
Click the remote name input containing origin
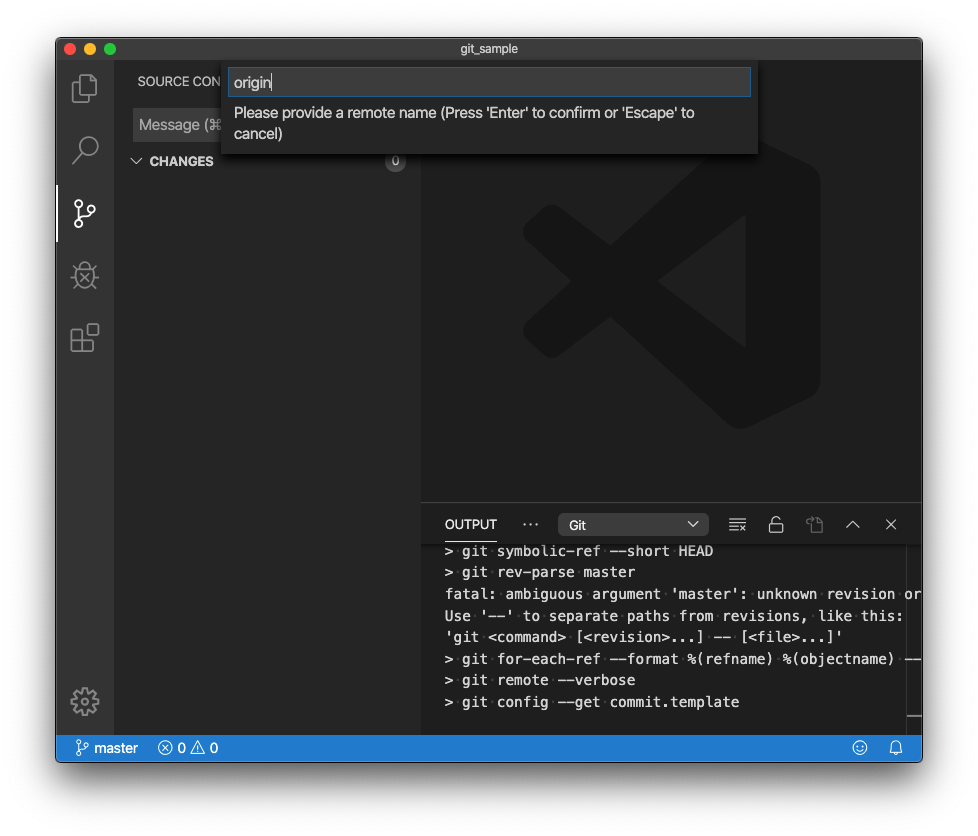click(489, 82)
